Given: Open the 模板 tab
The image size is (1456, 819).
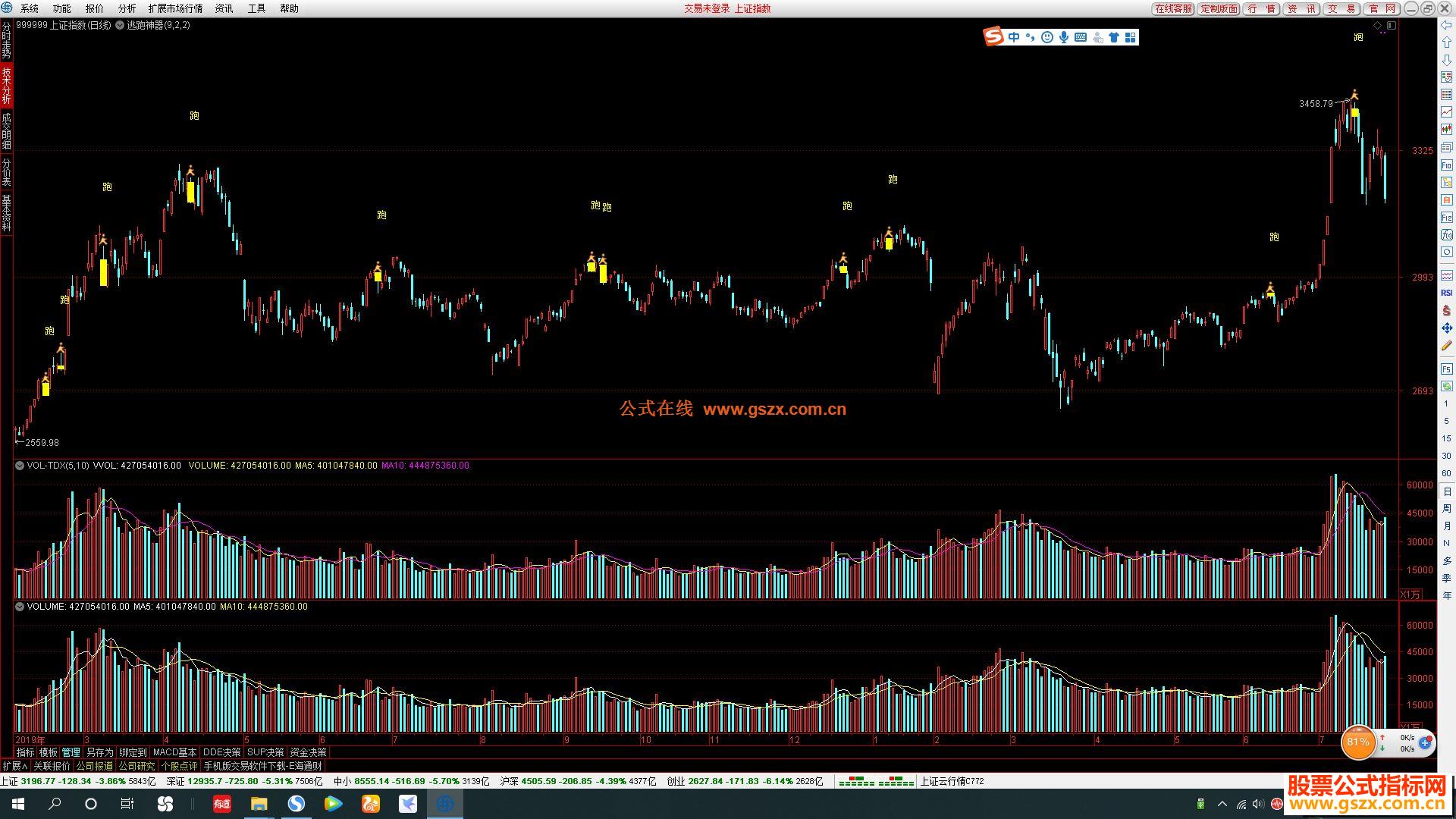Looking at the screenshot, I should tap(48, 752).
